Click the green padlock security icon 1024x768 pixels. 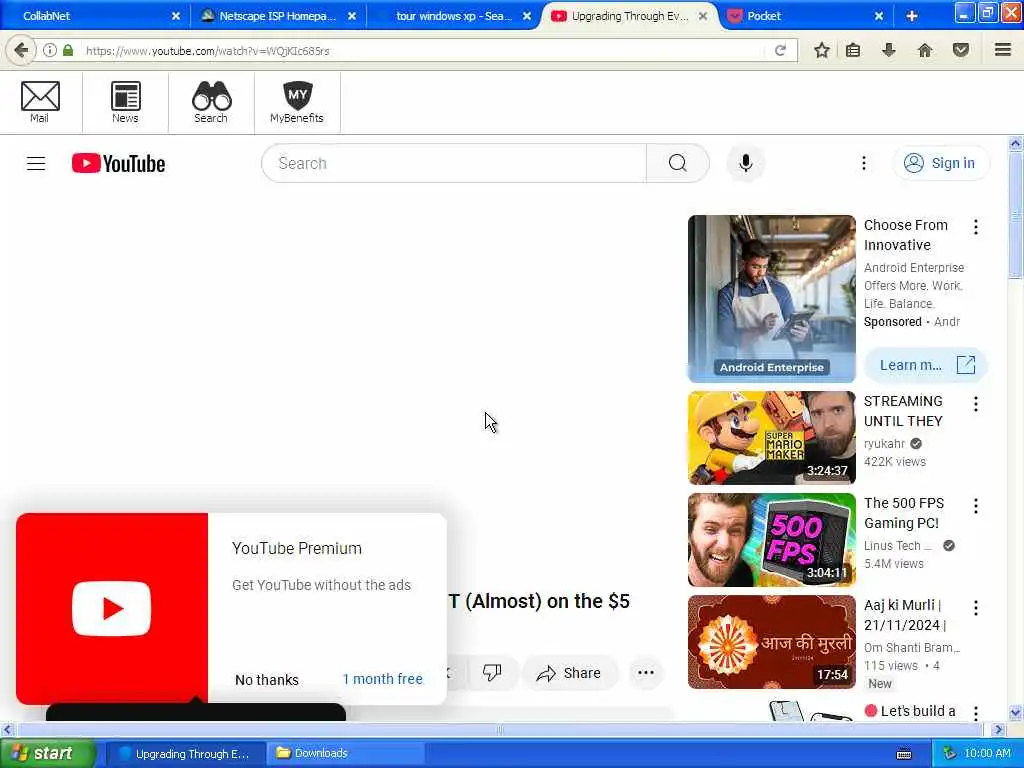pyautogui.click(x=68, y=50)
